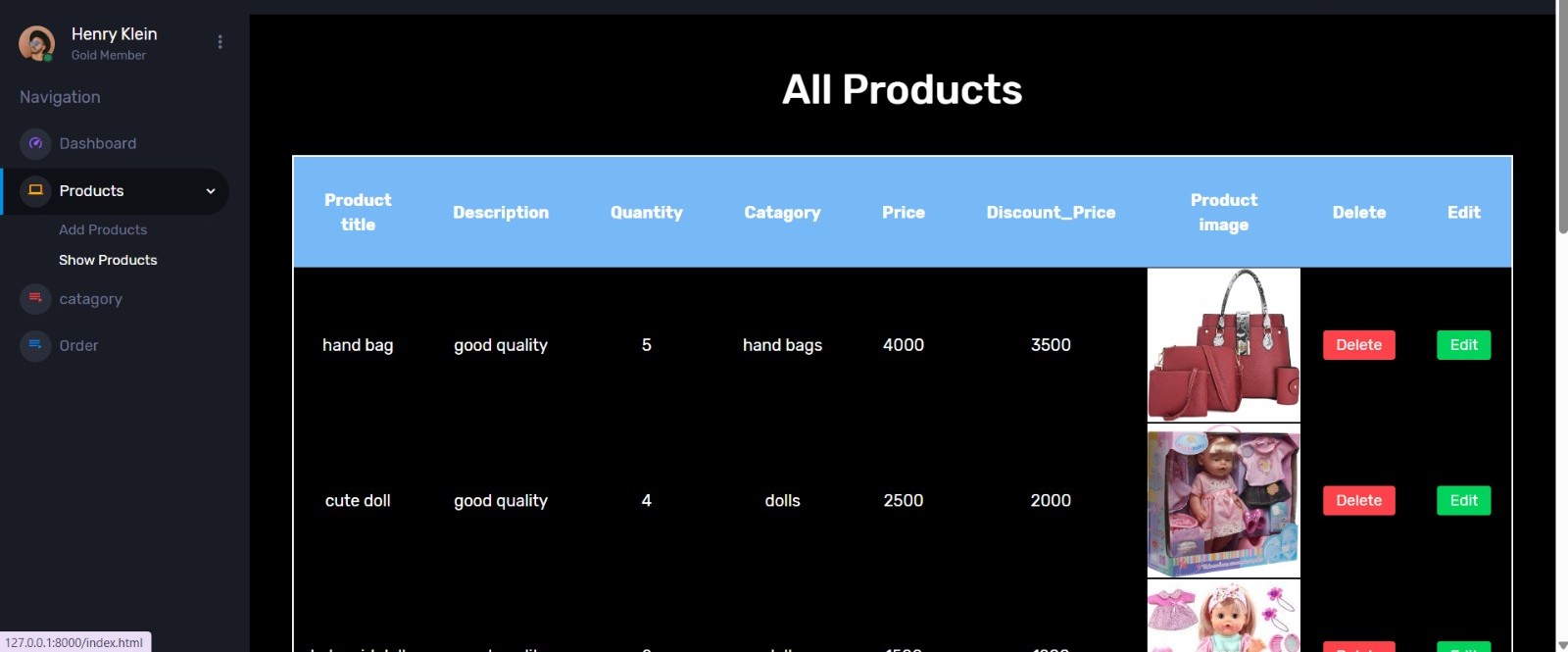The image size is (1568, 652).
Task: Click the catagory list icon
Action: (x=35, y=298)
